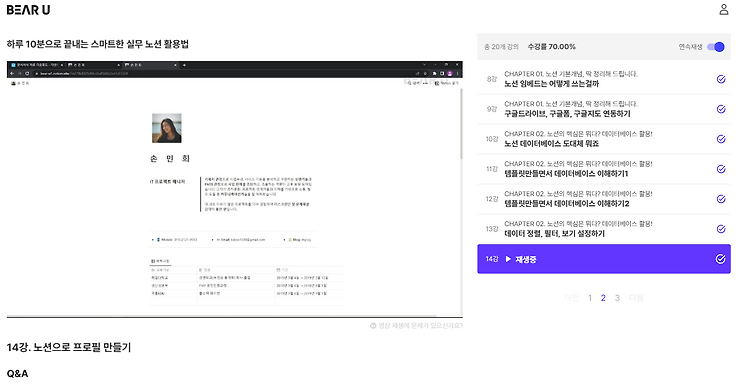
Task: Go to lecture list page 3
Action: tap(617, 298)
